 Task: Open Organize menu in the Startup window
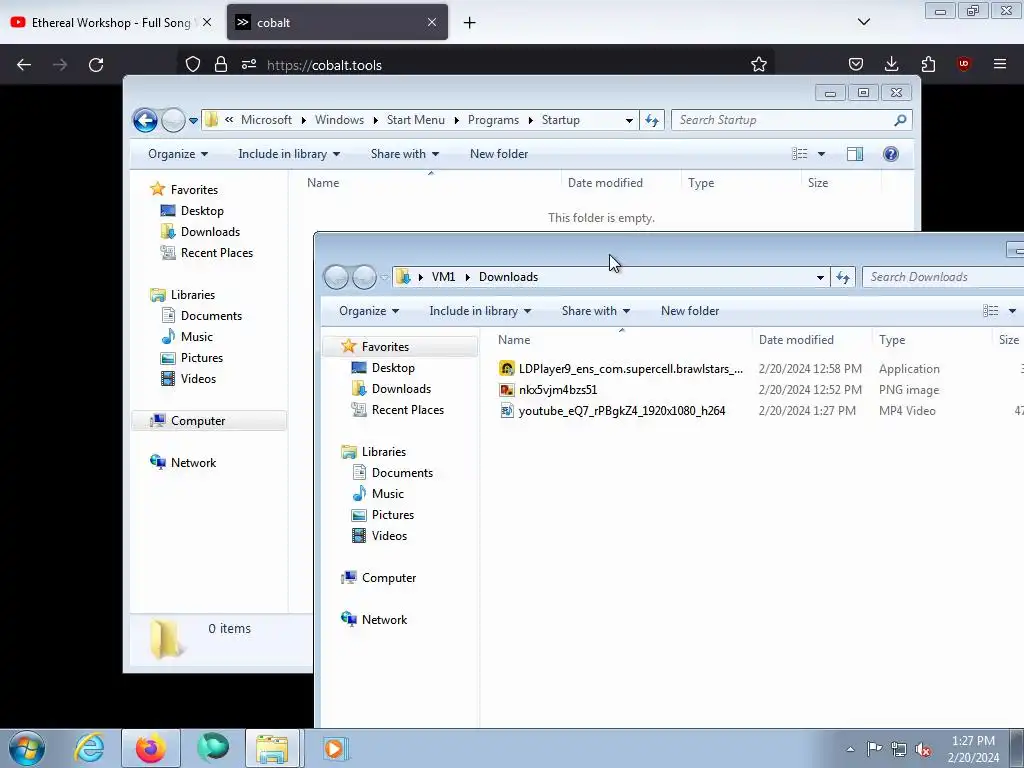click(x=178, y=154)
